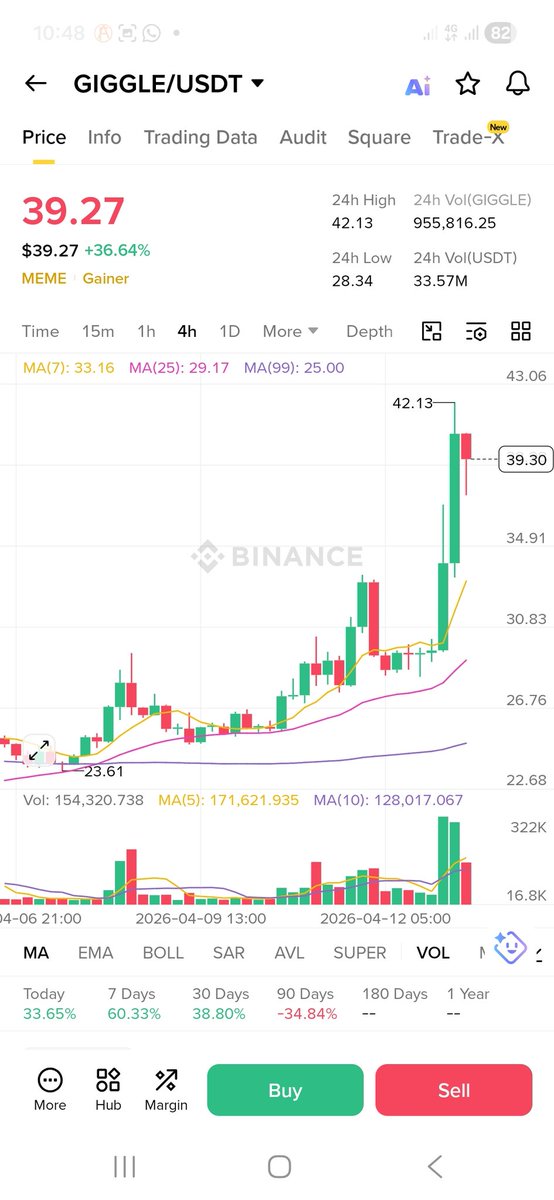Tap the 24h Low value 28.34
The width and height of the screenshot is (554, 1200).
(352, 281)
